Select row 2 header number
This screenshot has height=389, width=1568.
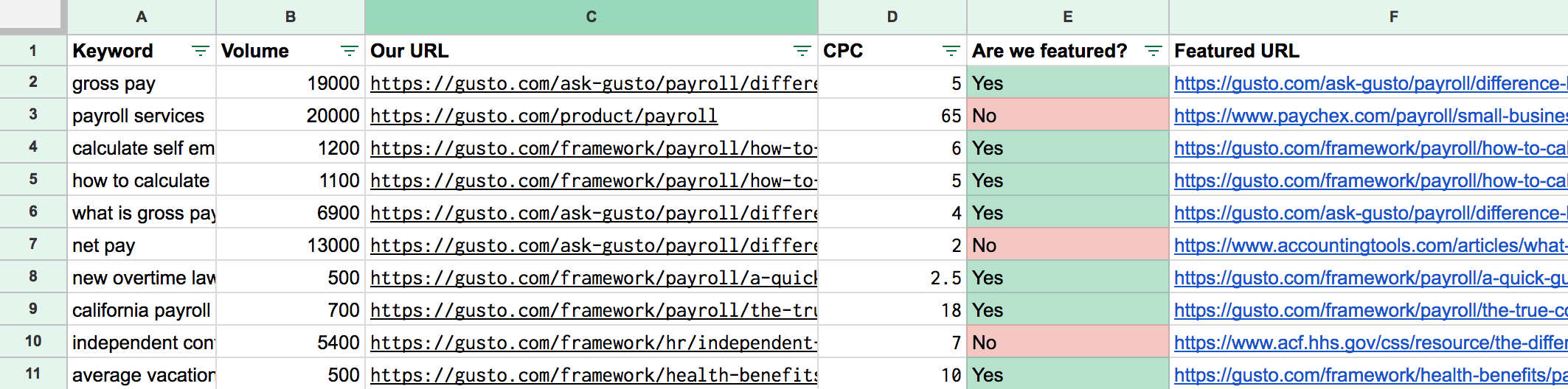tap(33, 83)
